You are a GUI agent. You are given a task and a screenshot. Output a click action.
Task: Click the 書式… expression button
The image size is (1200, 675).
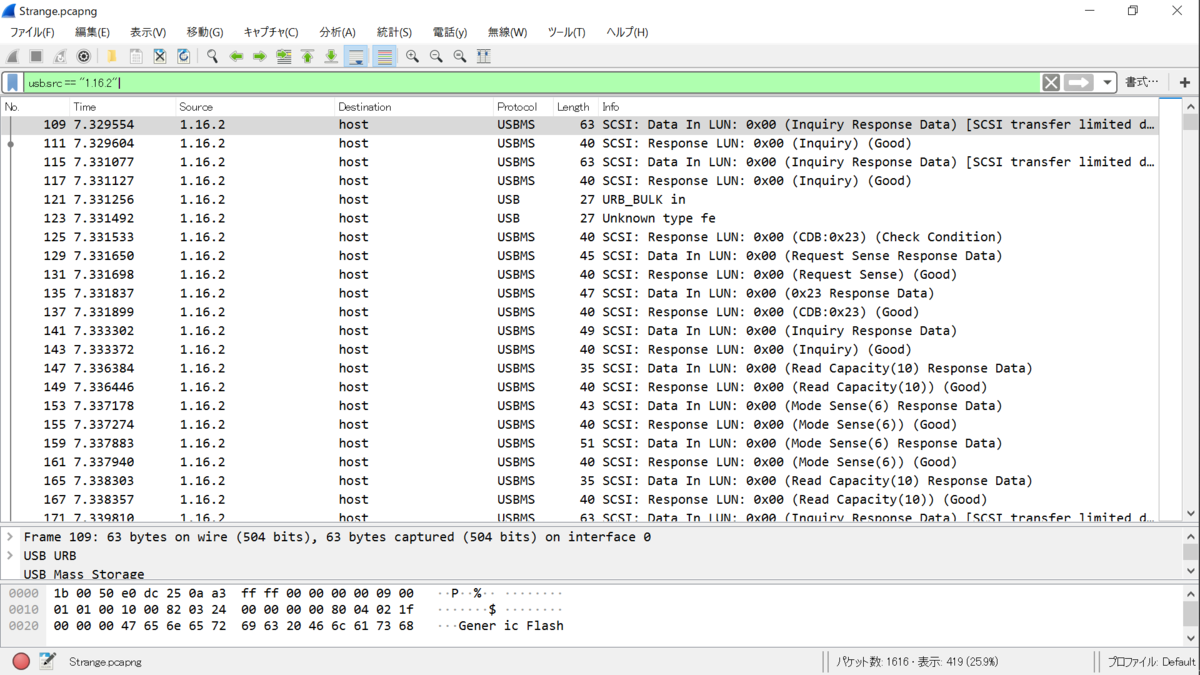click(x=1142, y=83)
